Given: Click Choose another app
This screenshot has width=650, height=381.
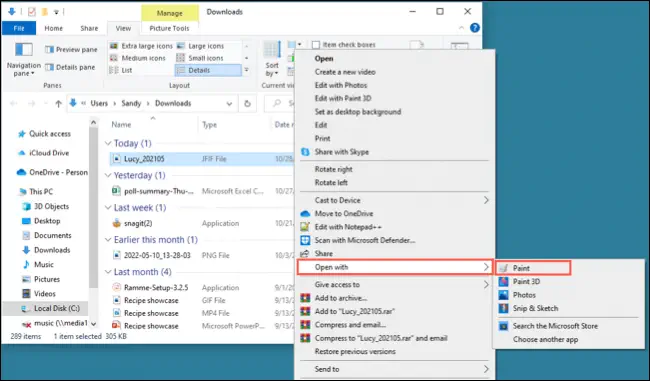Looking at the screenshot, I should tap(545, 340).
